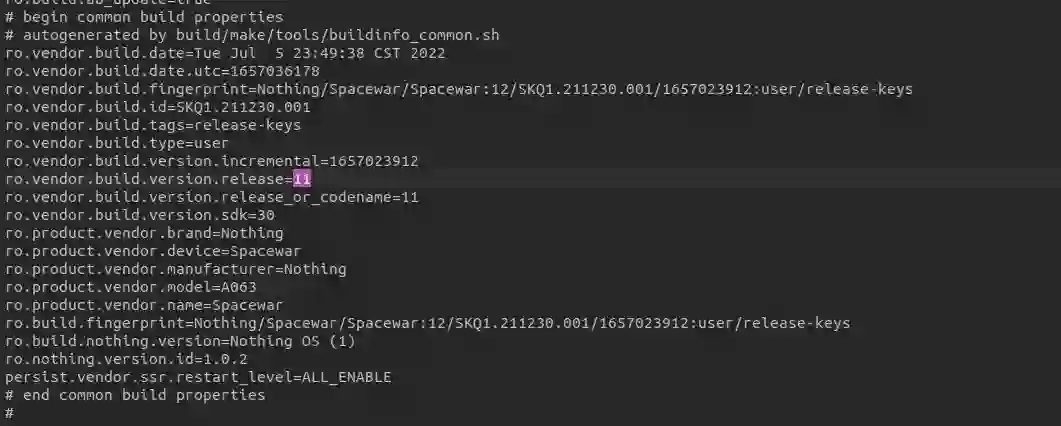Place cursor on ro.vendor.build.tags=release-keys line
The height and width of the screenshot is (426, 1061).
tap(152, 125)
